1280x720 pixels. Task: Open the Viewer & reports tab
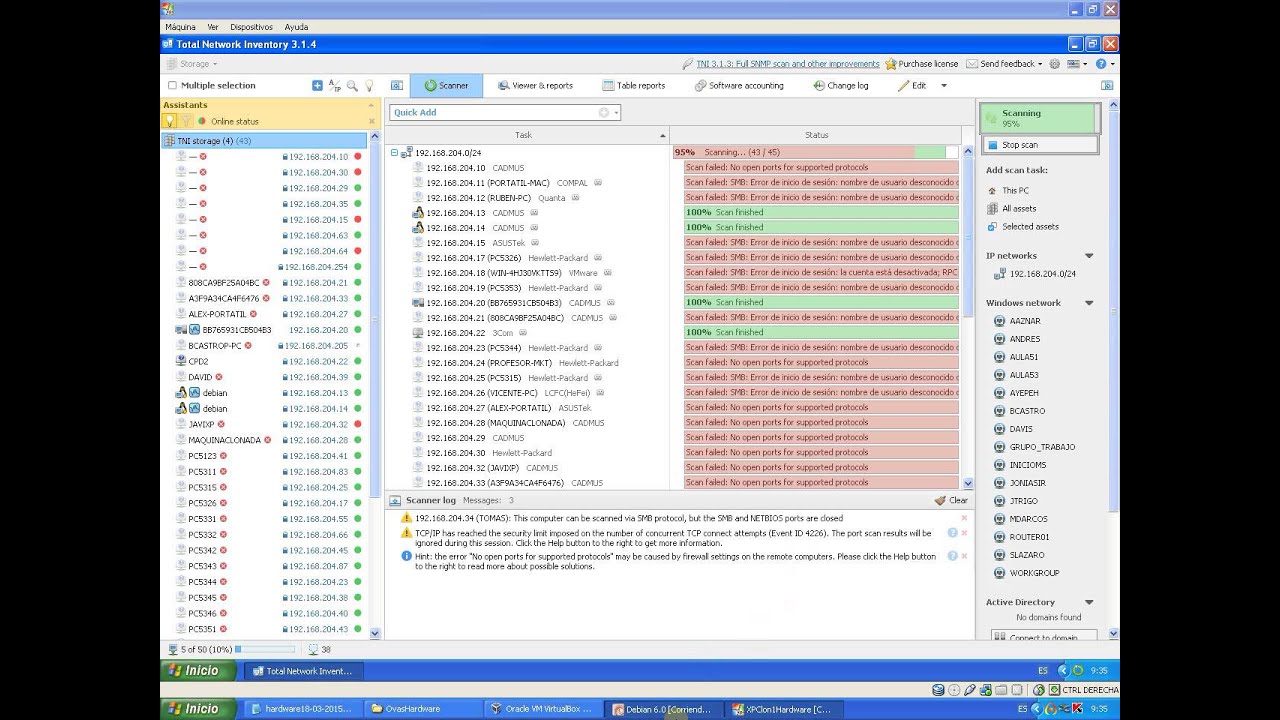tap(535, 86)
